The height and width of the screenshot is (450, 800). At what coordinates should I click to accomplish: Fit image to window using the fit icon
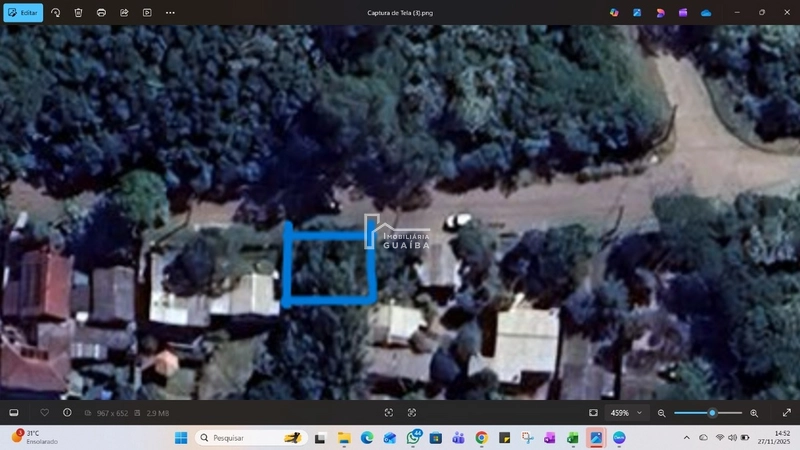[593, 412]
